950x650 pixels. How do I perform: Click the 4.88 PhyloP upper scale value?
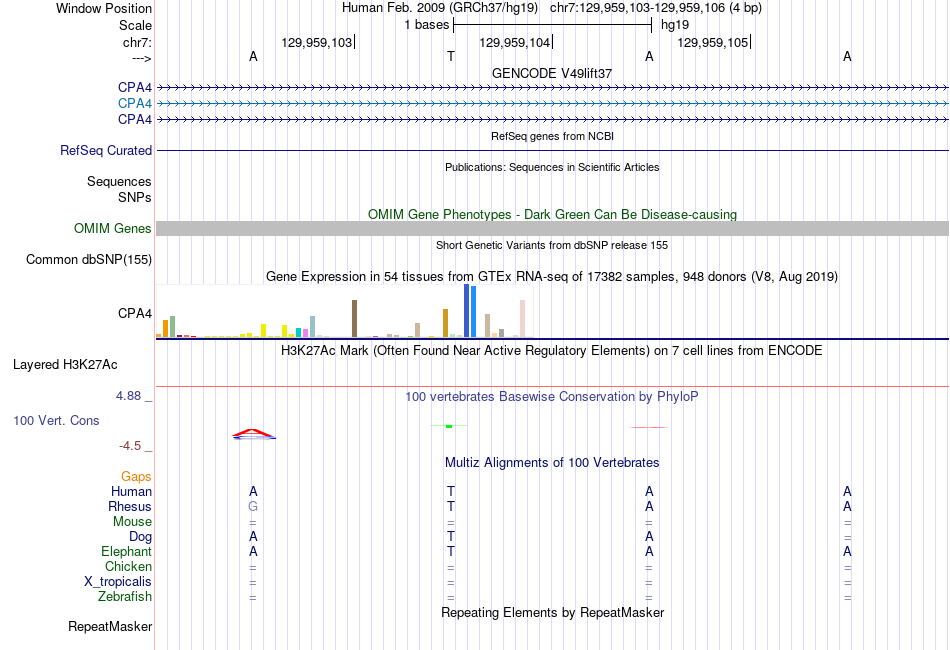click(x=128, y=396)
